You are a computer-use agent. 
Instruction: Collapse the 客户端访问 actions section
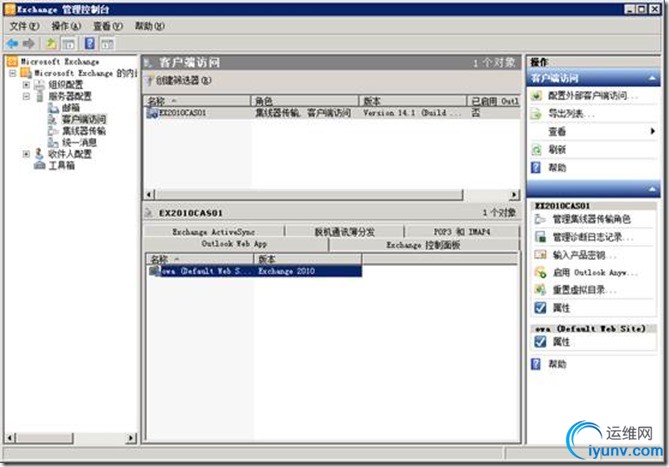[x=652, y=78]
